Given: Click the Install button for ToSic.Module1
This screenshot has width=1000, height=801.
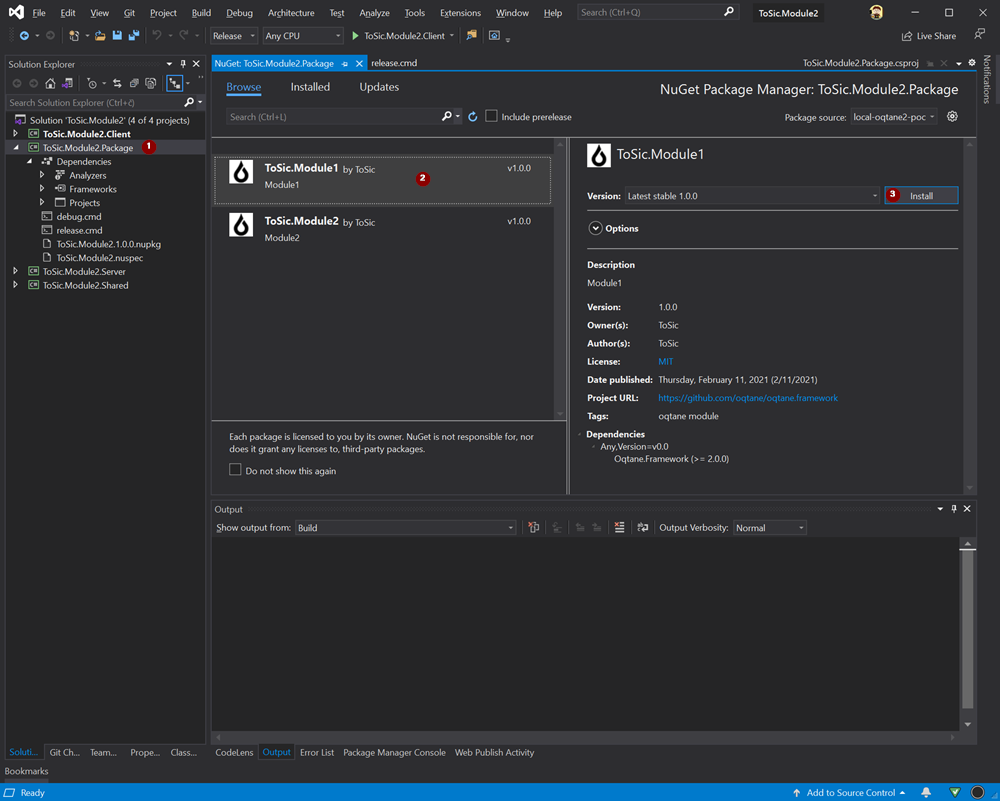Looking at the screenshot, I should point(920,195).
